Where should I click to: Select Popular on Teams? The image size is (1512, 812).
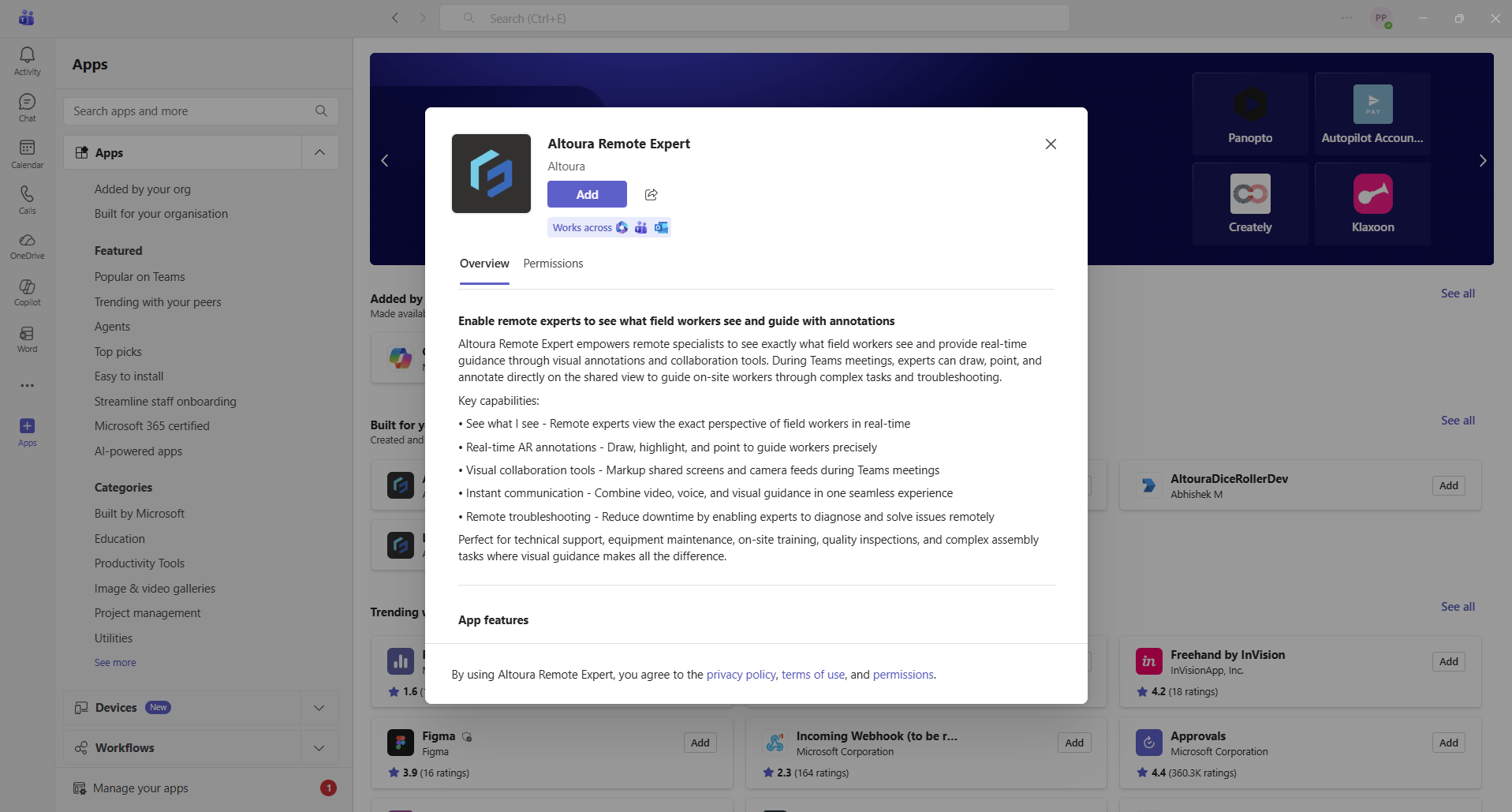pyautogui.click(x=140, y=277)
